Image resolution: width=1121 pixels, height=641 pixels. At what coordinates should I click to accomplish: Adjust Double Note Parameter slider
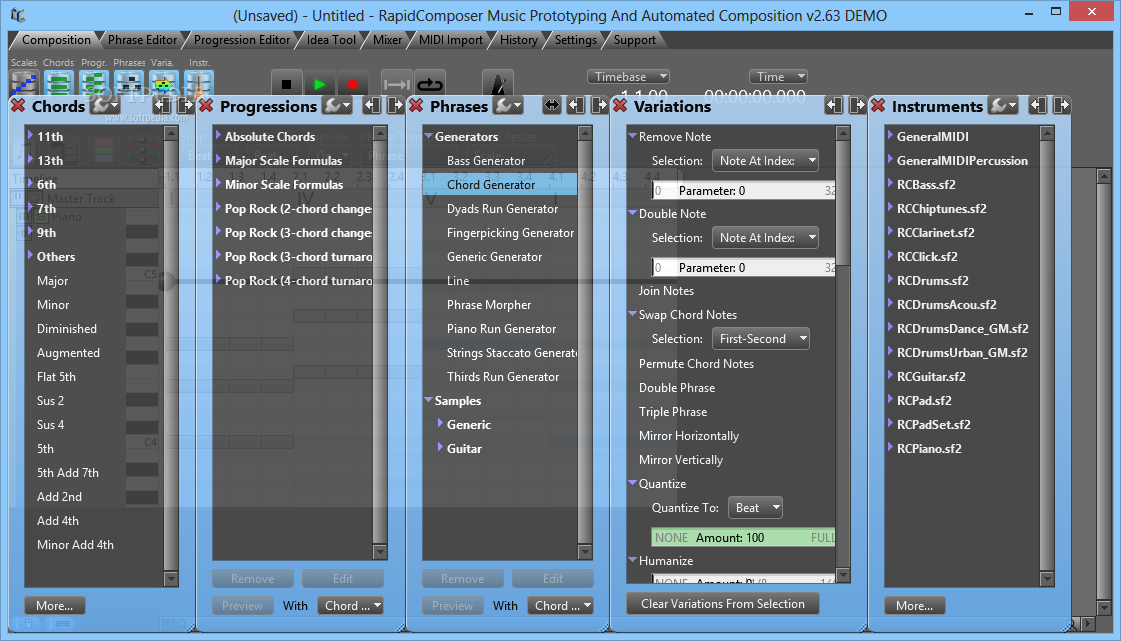(744, 268)
